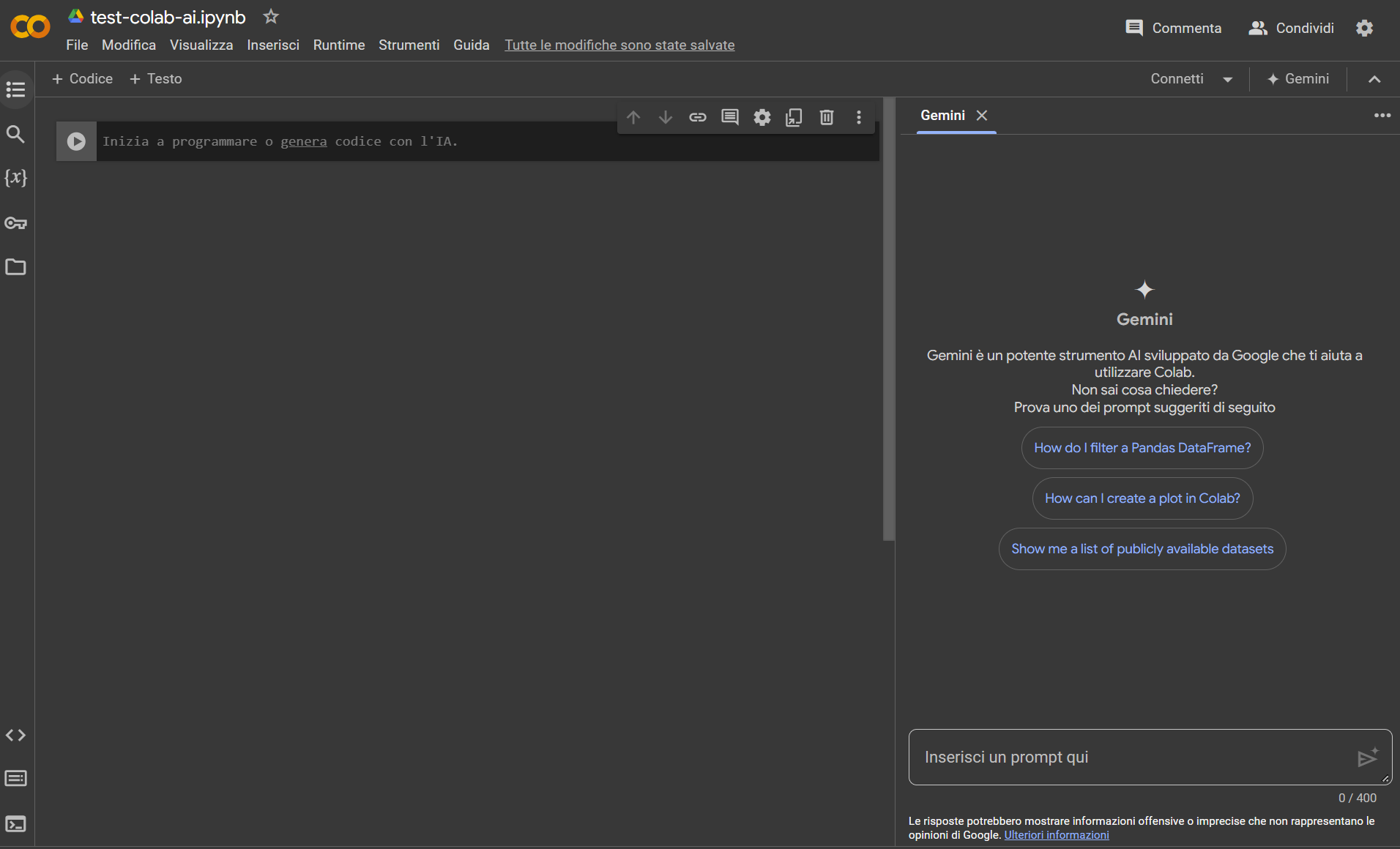Open the table of contents sidebar
1400x849 pixels.
pos(15,90)
